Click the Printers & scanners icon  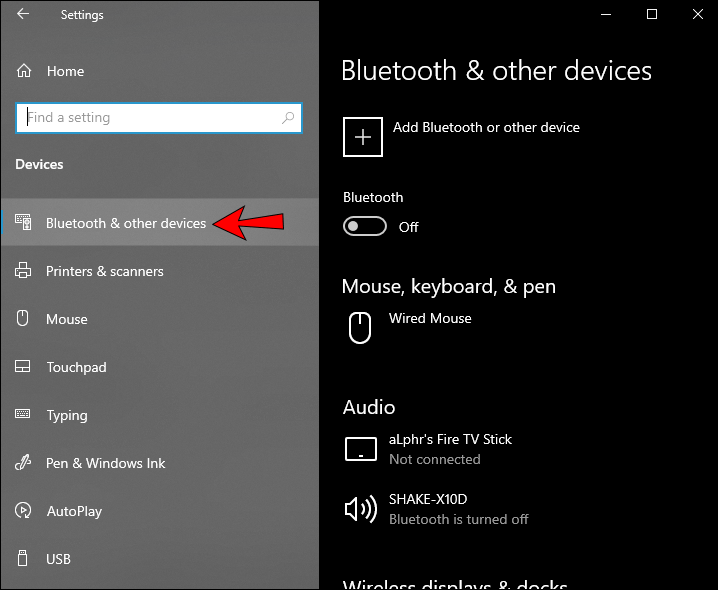coord(24,271)
